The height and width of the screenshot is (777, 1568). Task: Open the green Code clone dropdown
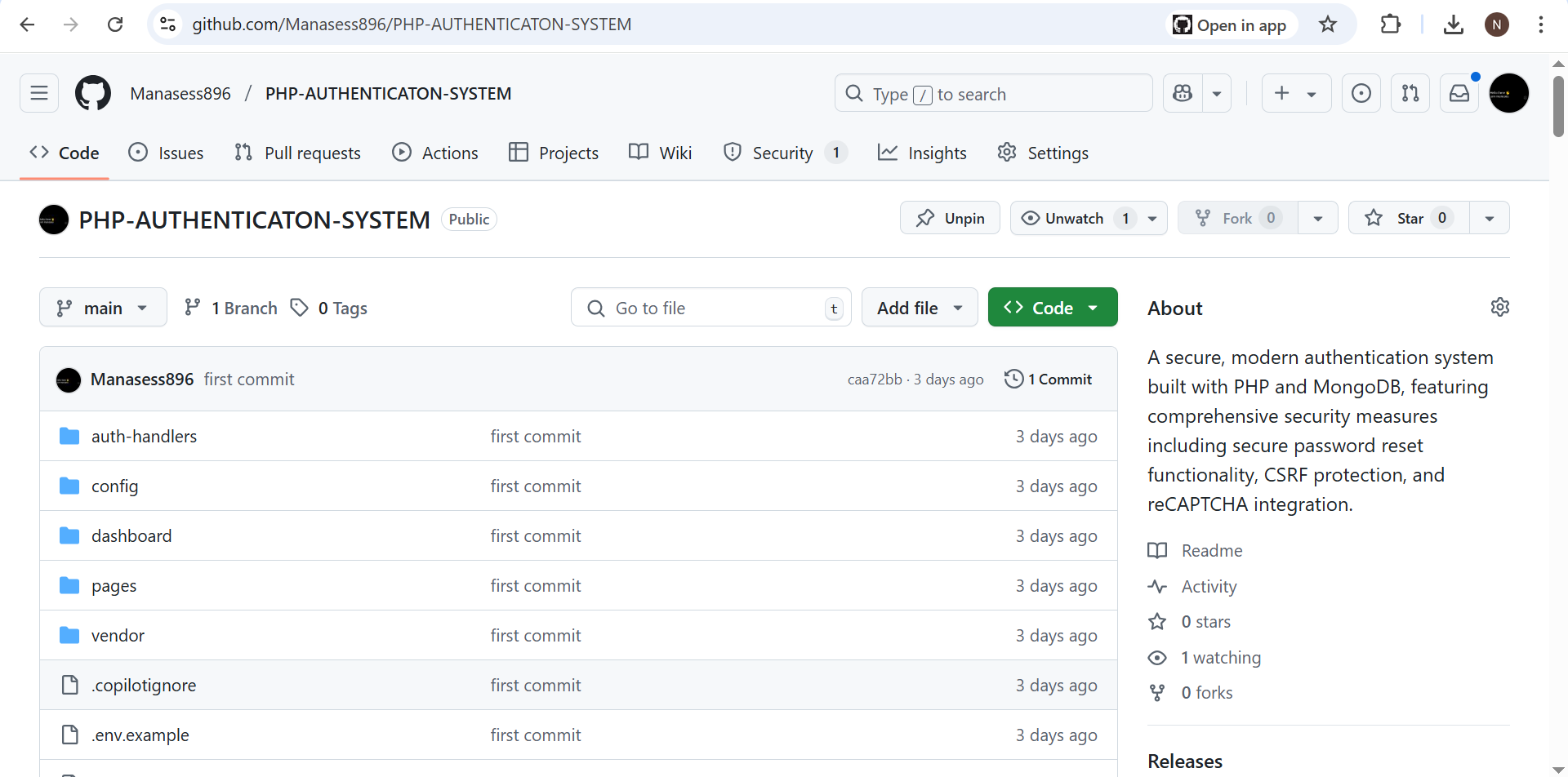tap(1053, 308)
